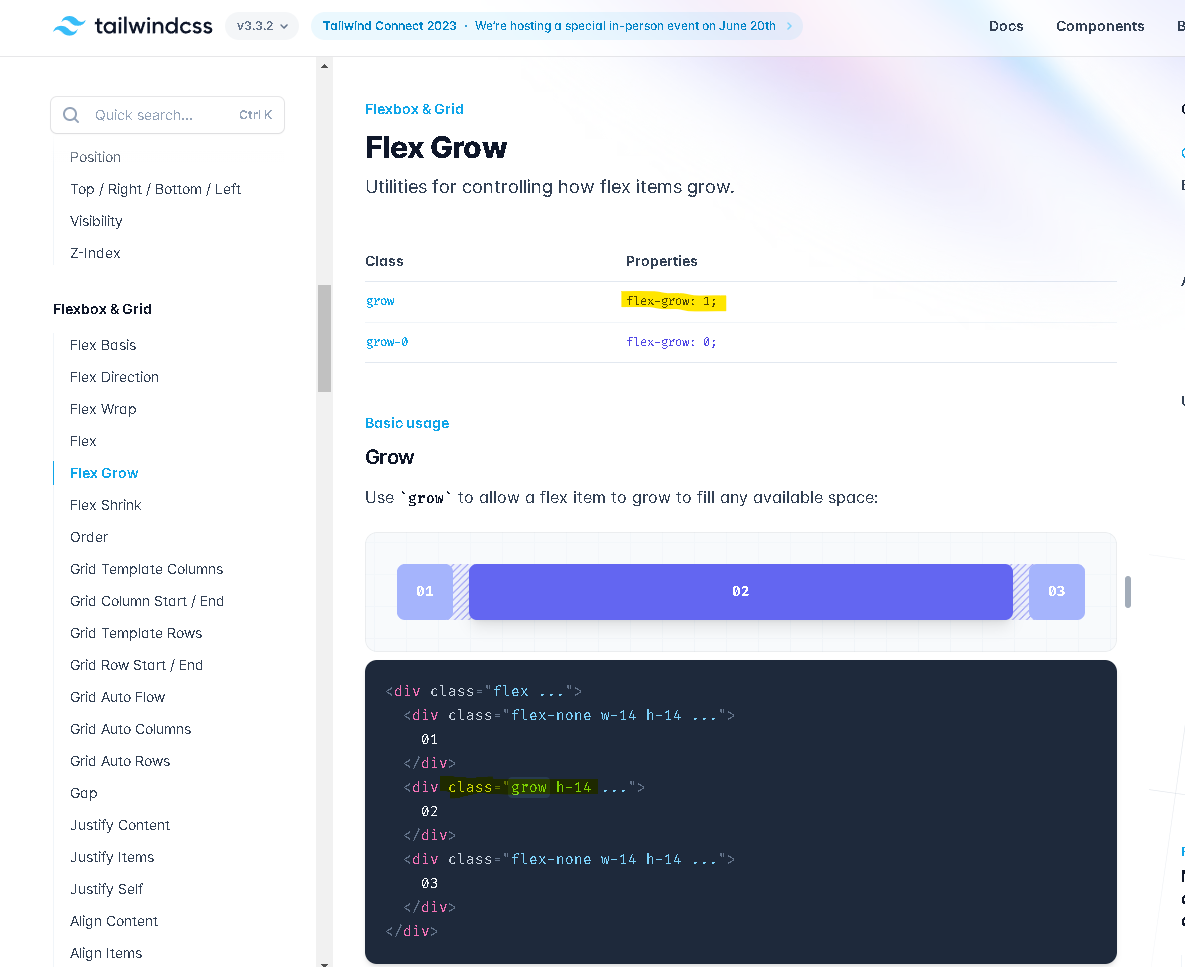Click the div class="flex ..." code line
This screenshot has height=967, width=1185.
[x=483, y=691]
